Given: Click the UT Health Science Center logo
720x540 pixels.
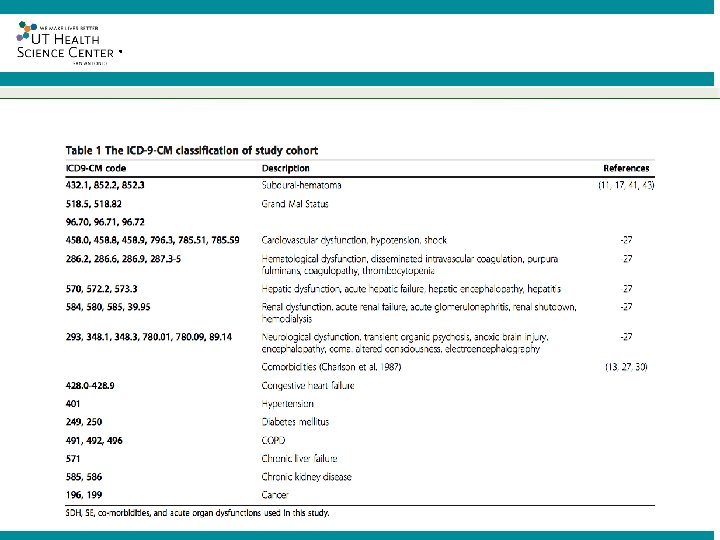Looking at the screenshot, I should pyautogui.click(x=69, y=43).
